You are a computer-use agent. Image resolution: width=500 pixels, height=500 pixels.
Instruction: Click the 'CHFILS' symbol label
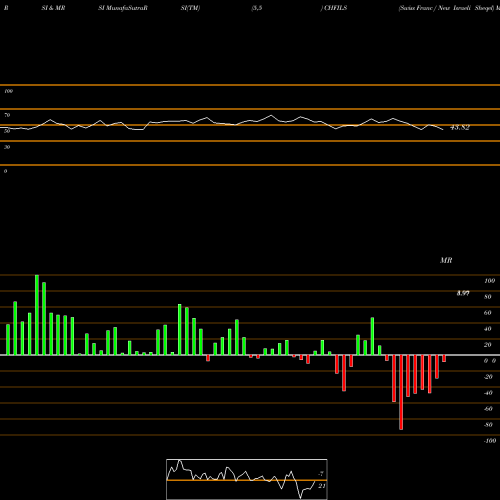pyautogui.click(x=335, y=8)
